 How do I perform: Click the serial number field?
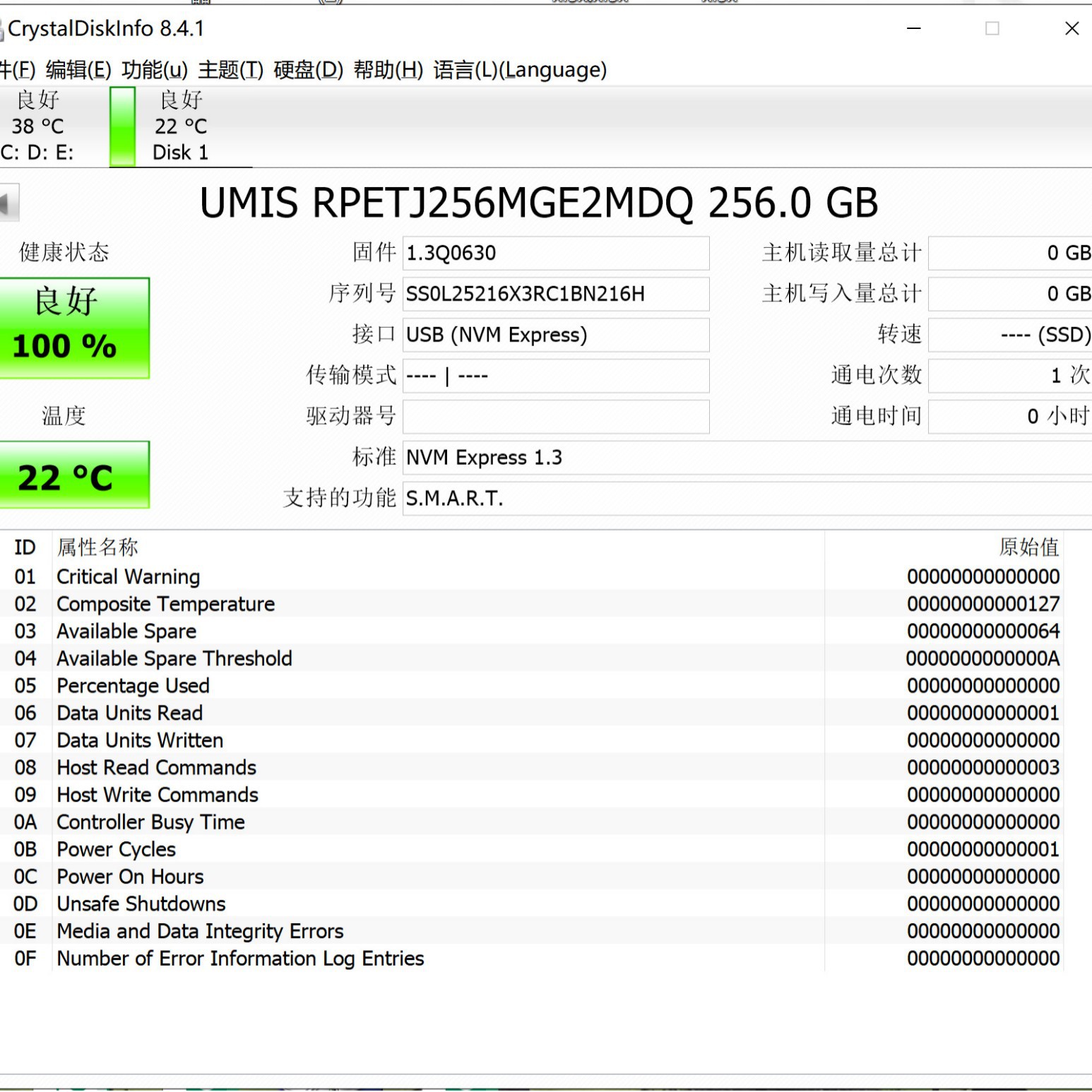tap(556, 294)
